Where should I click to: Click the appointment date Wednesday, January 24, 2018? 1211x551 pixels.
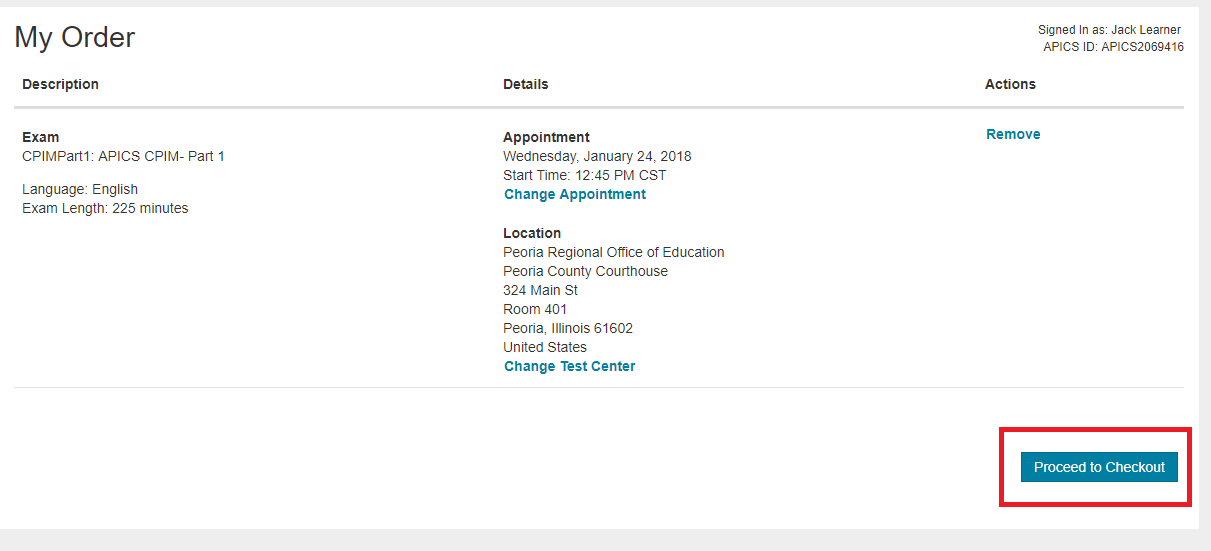click(x=597, y=156)
